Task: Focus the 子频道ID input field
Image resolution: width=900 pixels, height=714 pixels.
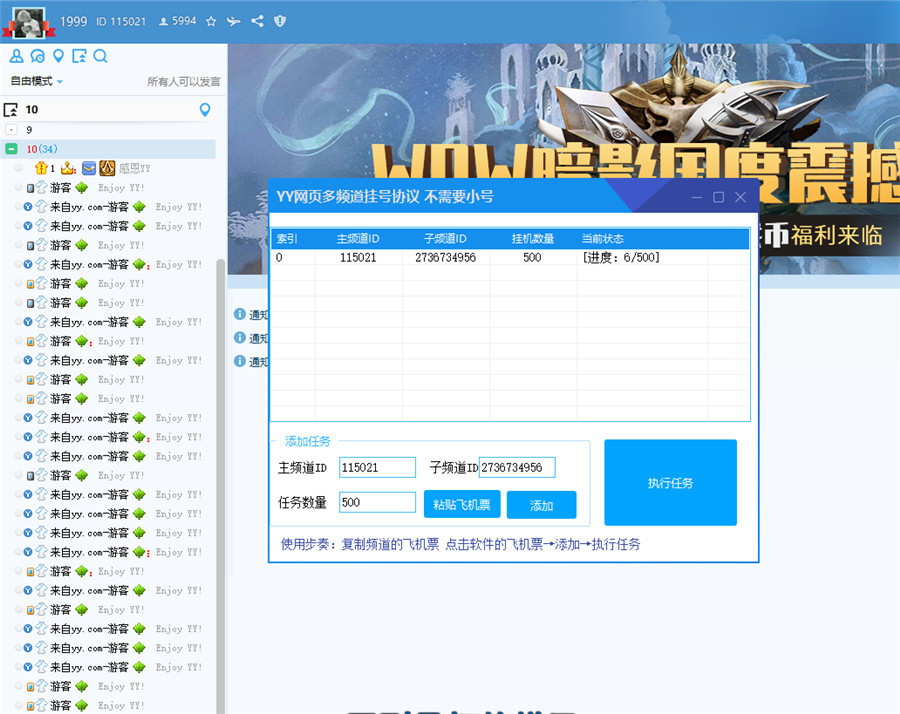Action: click(517, 467)
